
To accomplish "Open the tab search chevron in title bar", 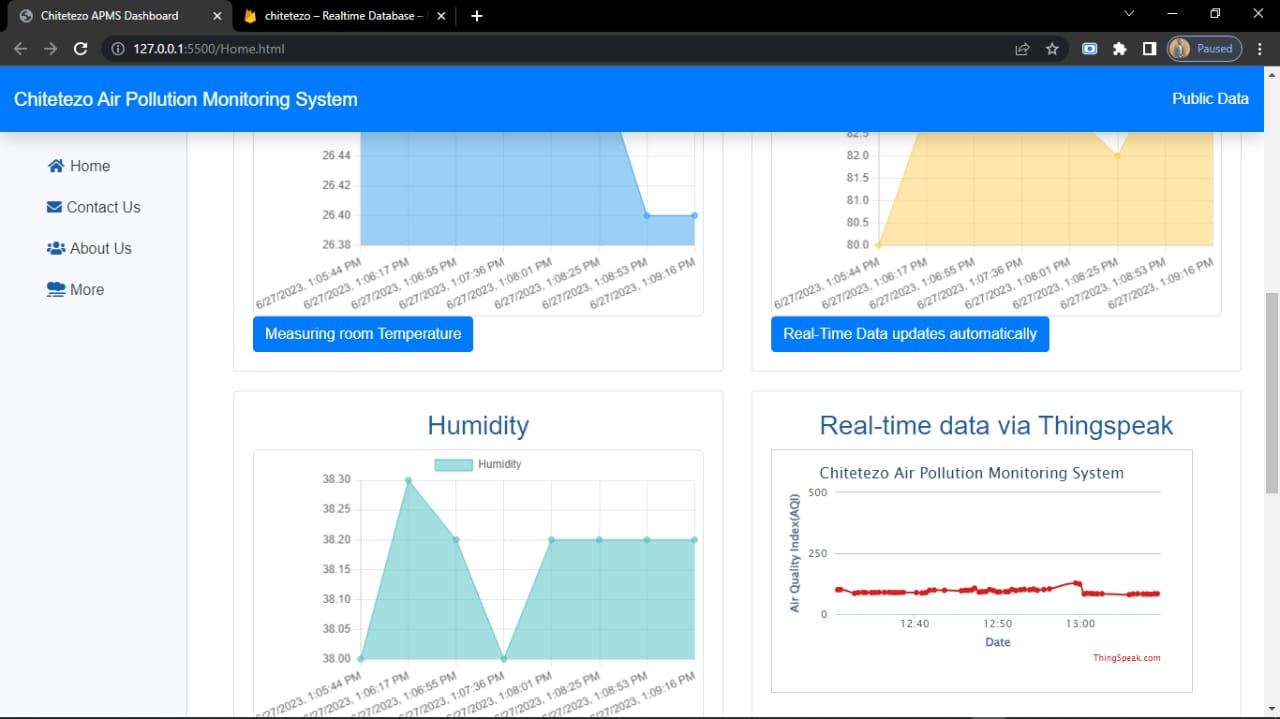I will pyautogui.click(x=1129, y=14).
